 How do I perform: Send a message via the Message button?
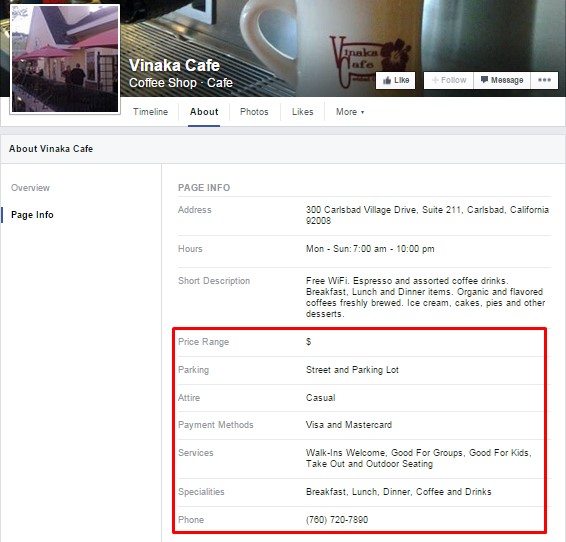point(502,80)
